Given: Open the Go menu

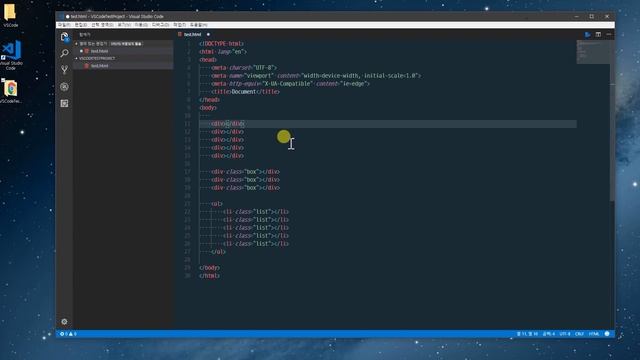Looking at the screenshot, I should pyautogui.click(x=141, y=25).
